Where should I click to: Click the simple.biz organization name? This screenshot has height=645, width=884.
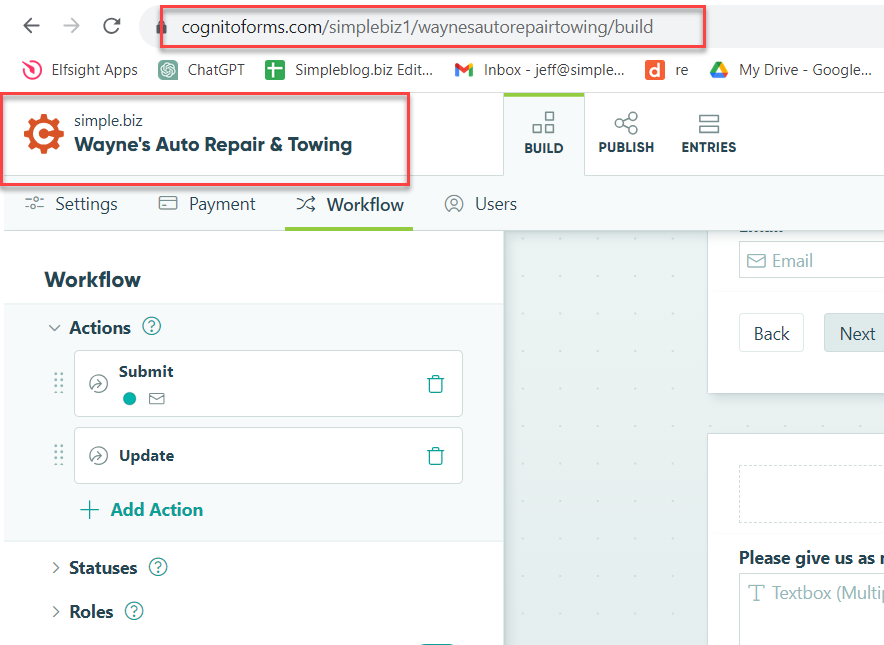click(x=108, y=121)
